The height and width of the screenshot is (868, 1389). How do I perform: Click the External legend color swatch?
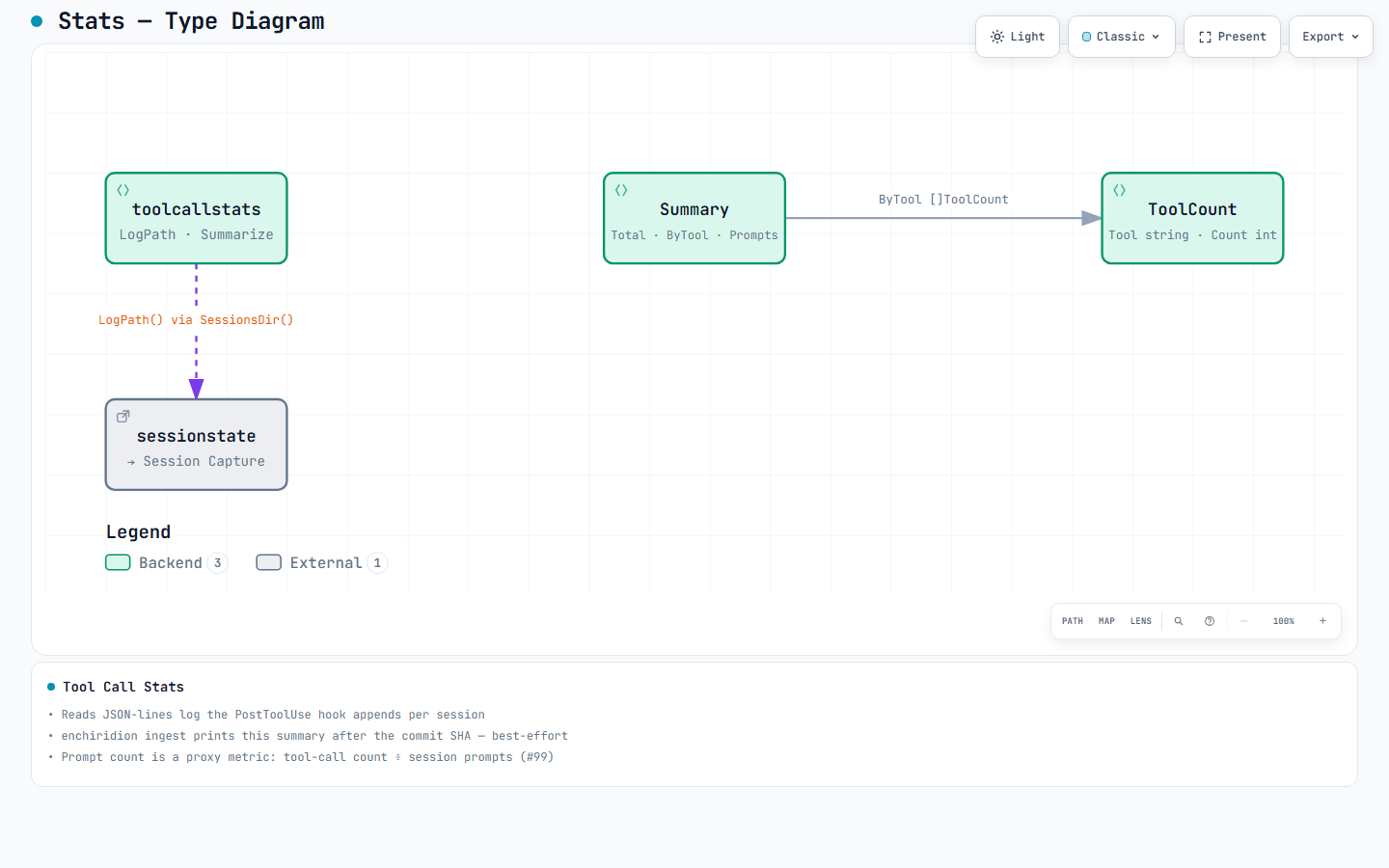coord(269,562)
